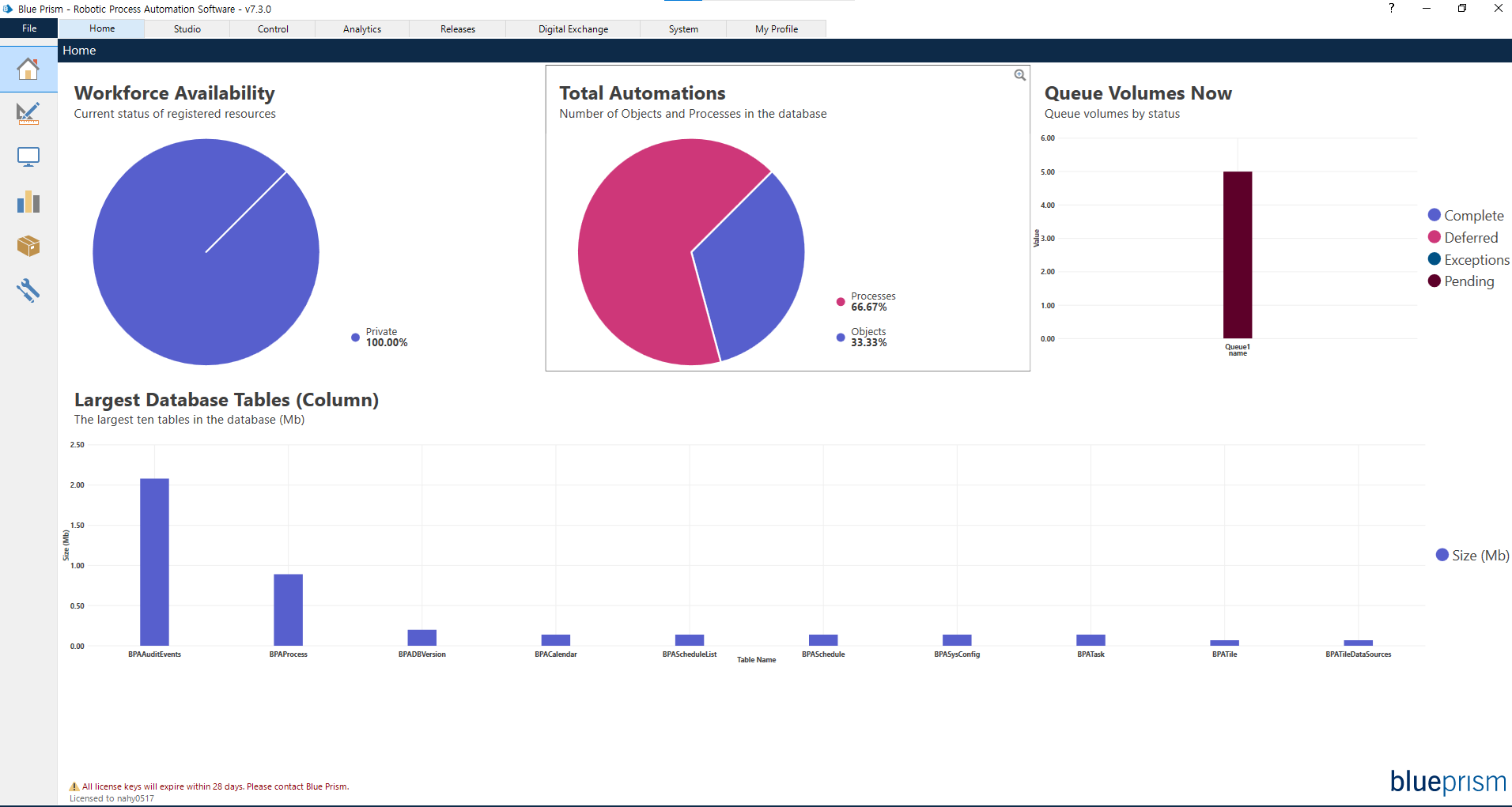Click the Pending legend color dot
Image resolution: width=1512 pixels, height=807 pixels.
(1435, 281)
